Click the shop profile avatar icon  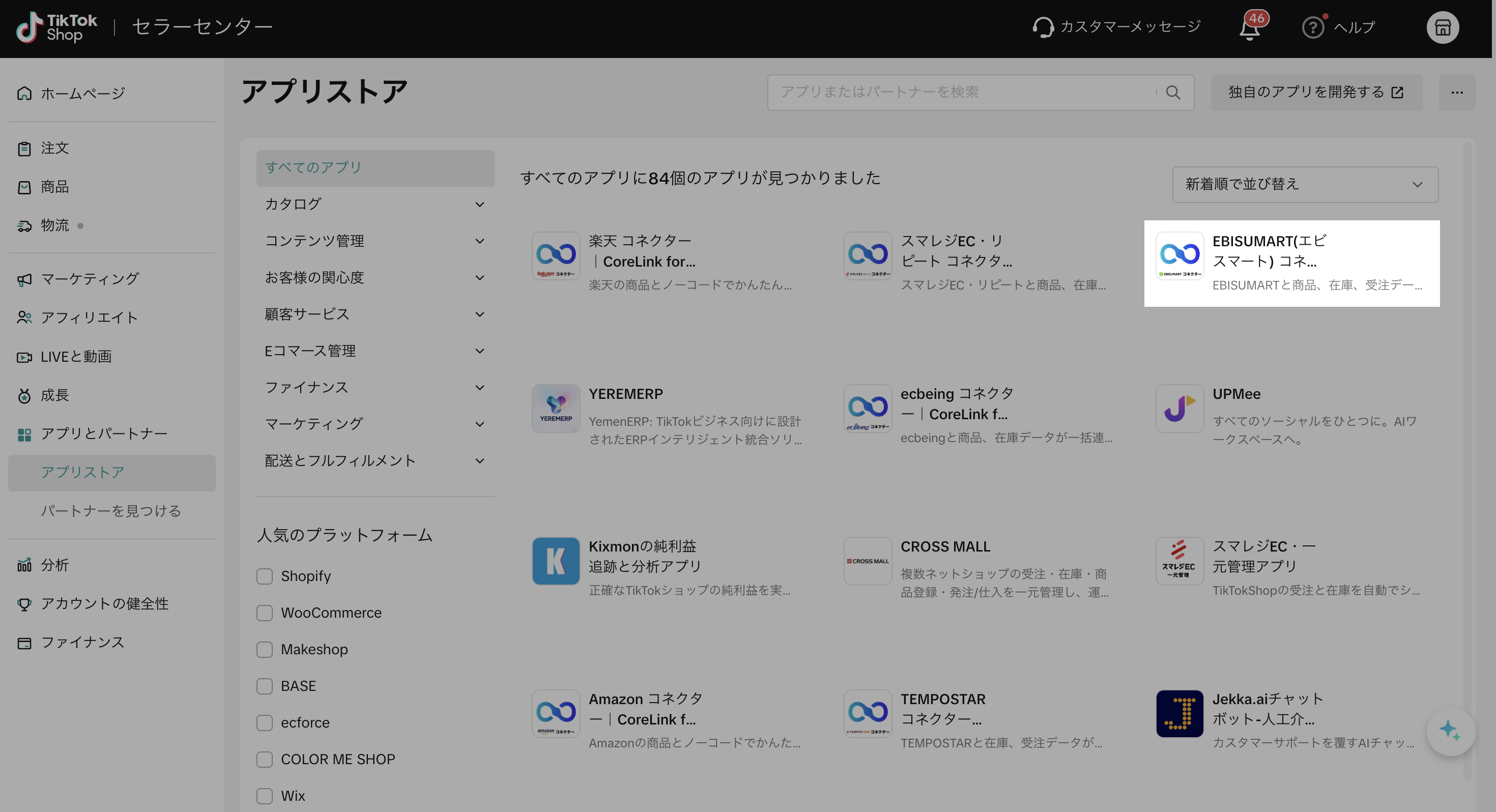click(x=1443, y=27)
